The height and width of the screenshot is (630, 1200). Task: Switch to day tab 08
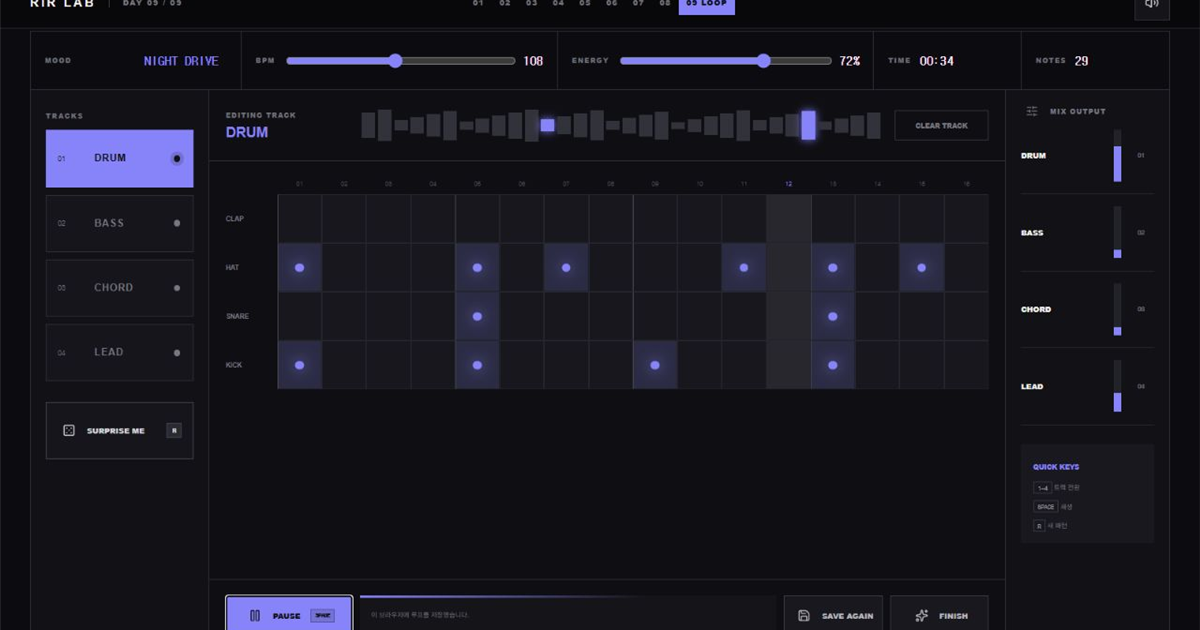(665, 4)
